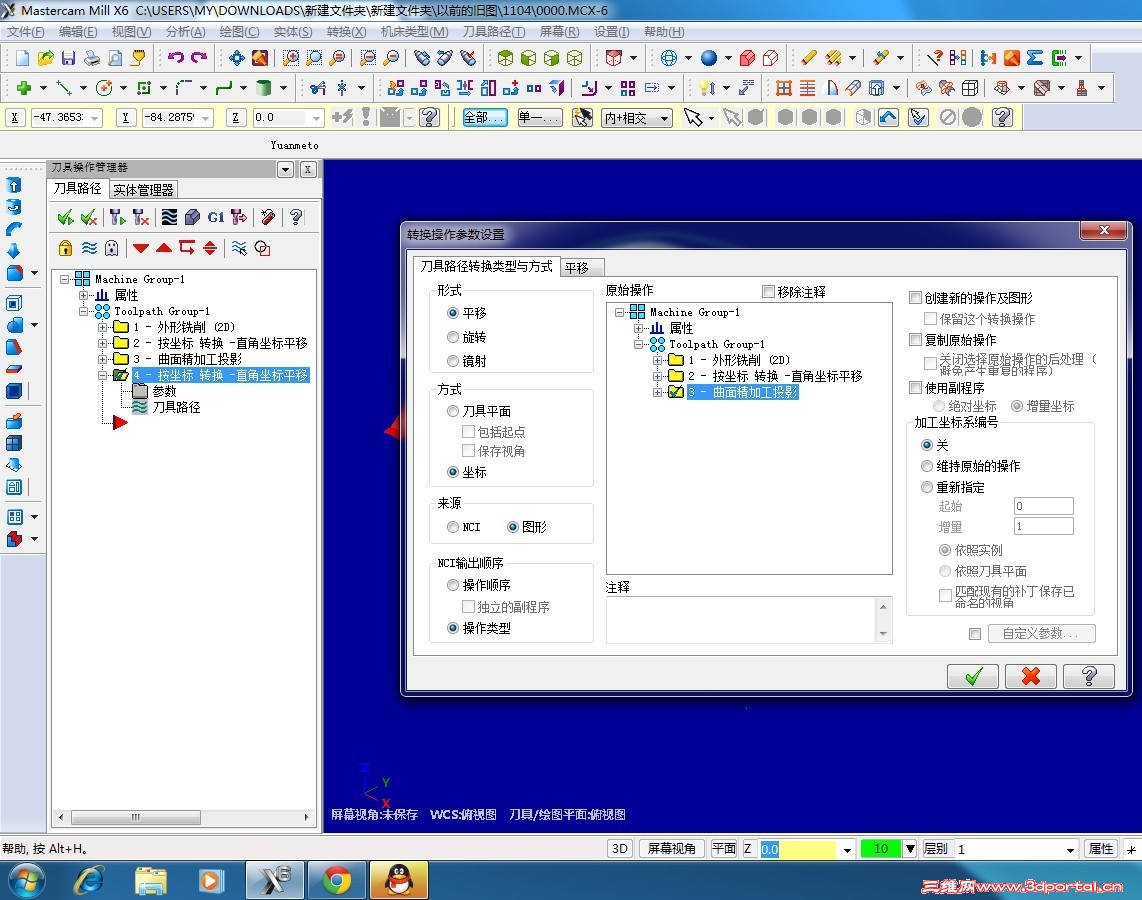Save the file with floppy disk icon
Screen dimensions: 1142x900
(68, 58)
